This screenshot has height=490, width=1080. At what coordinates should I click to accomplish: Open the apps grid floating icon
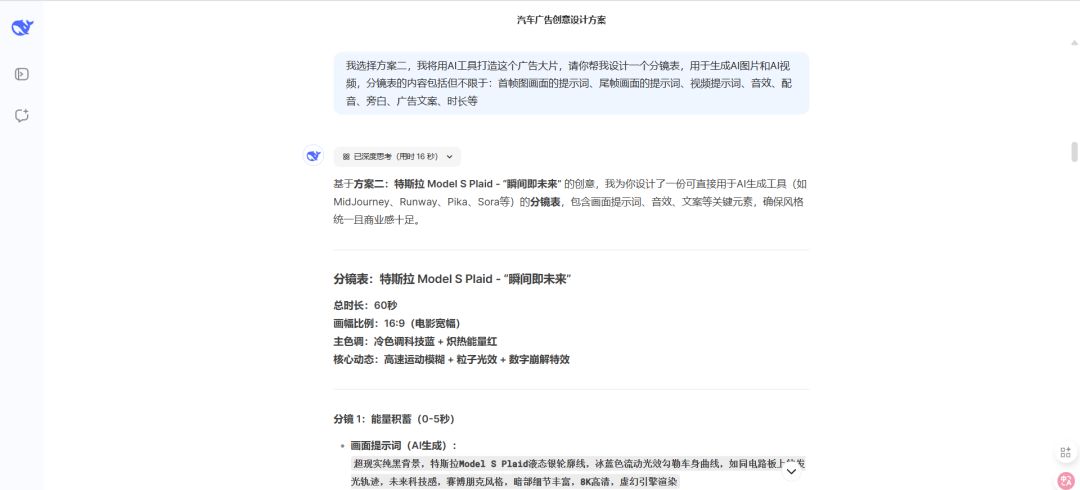(x=1066, y=452)
